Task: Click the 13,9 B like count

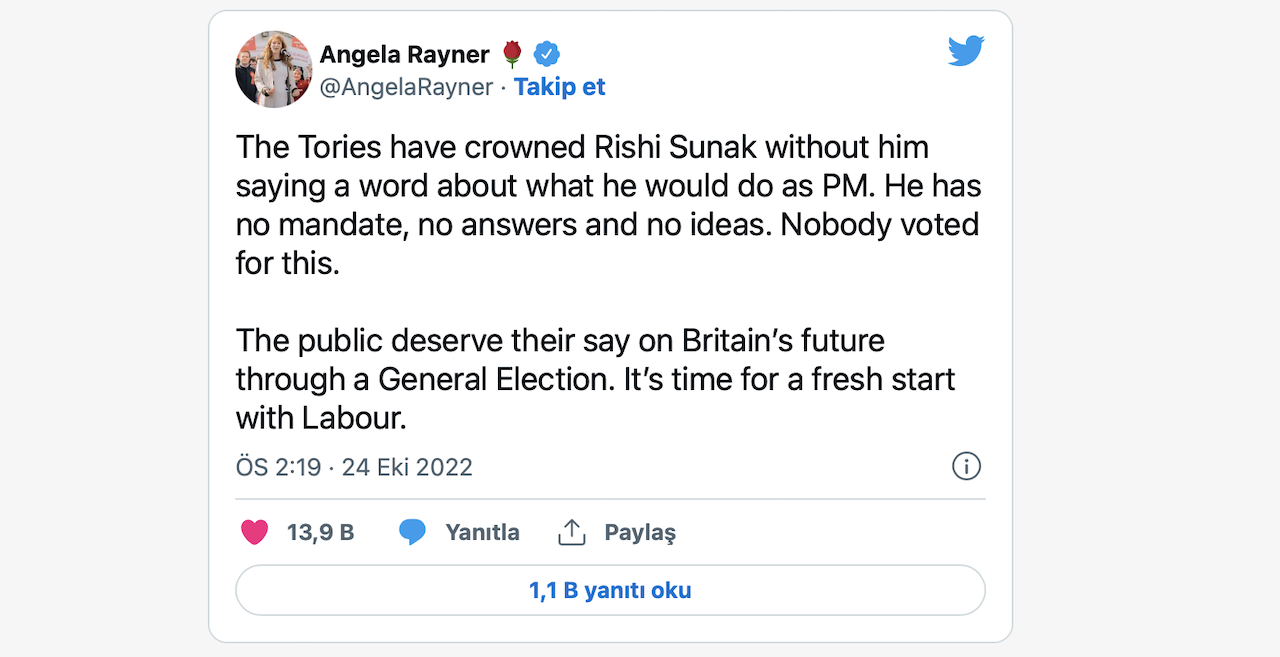Action: pyautogui.click(x=320, y=532)
